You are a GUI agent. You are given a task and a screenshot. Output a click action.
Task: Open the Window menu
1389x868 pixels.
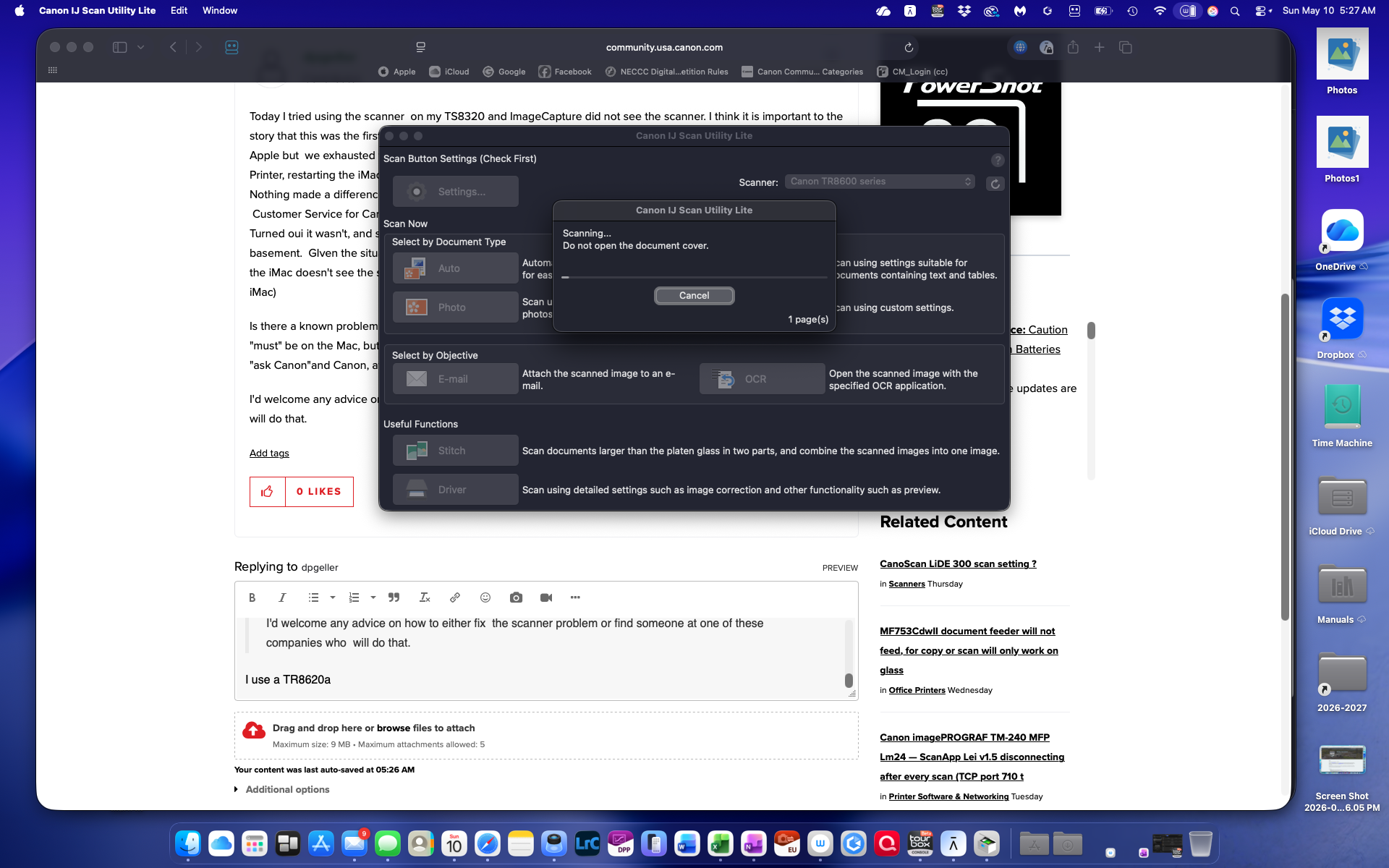[x=220, y=10]
